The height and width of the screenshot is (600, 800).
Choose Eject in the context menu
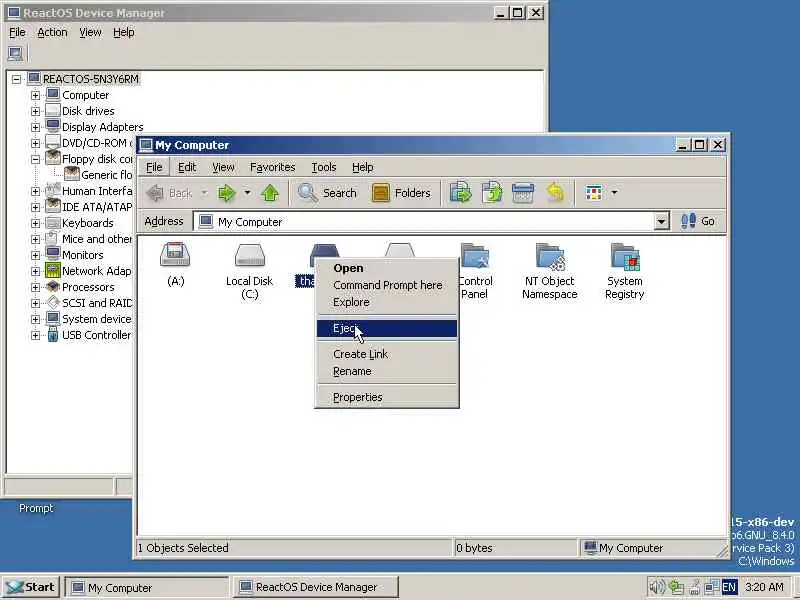(387, 329)
